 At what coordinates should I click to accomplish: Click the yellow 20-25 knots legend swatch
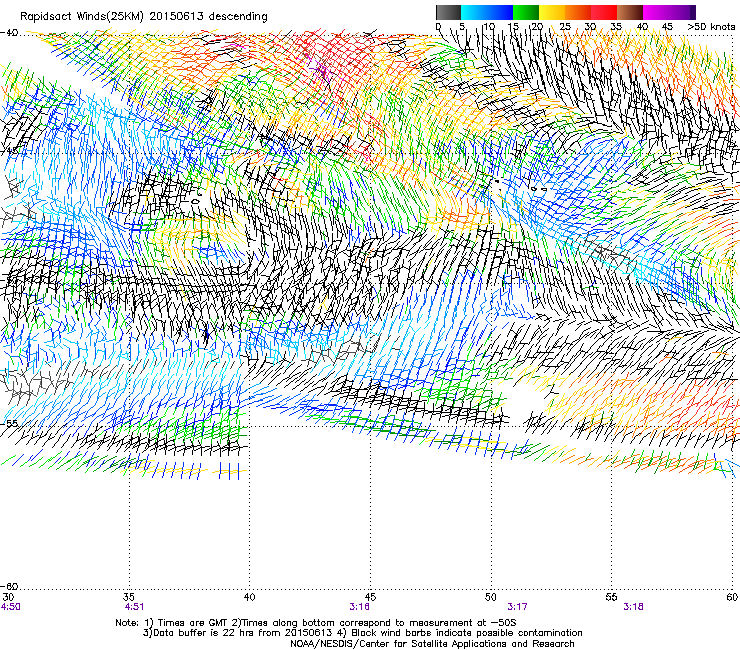pos(552,12)
